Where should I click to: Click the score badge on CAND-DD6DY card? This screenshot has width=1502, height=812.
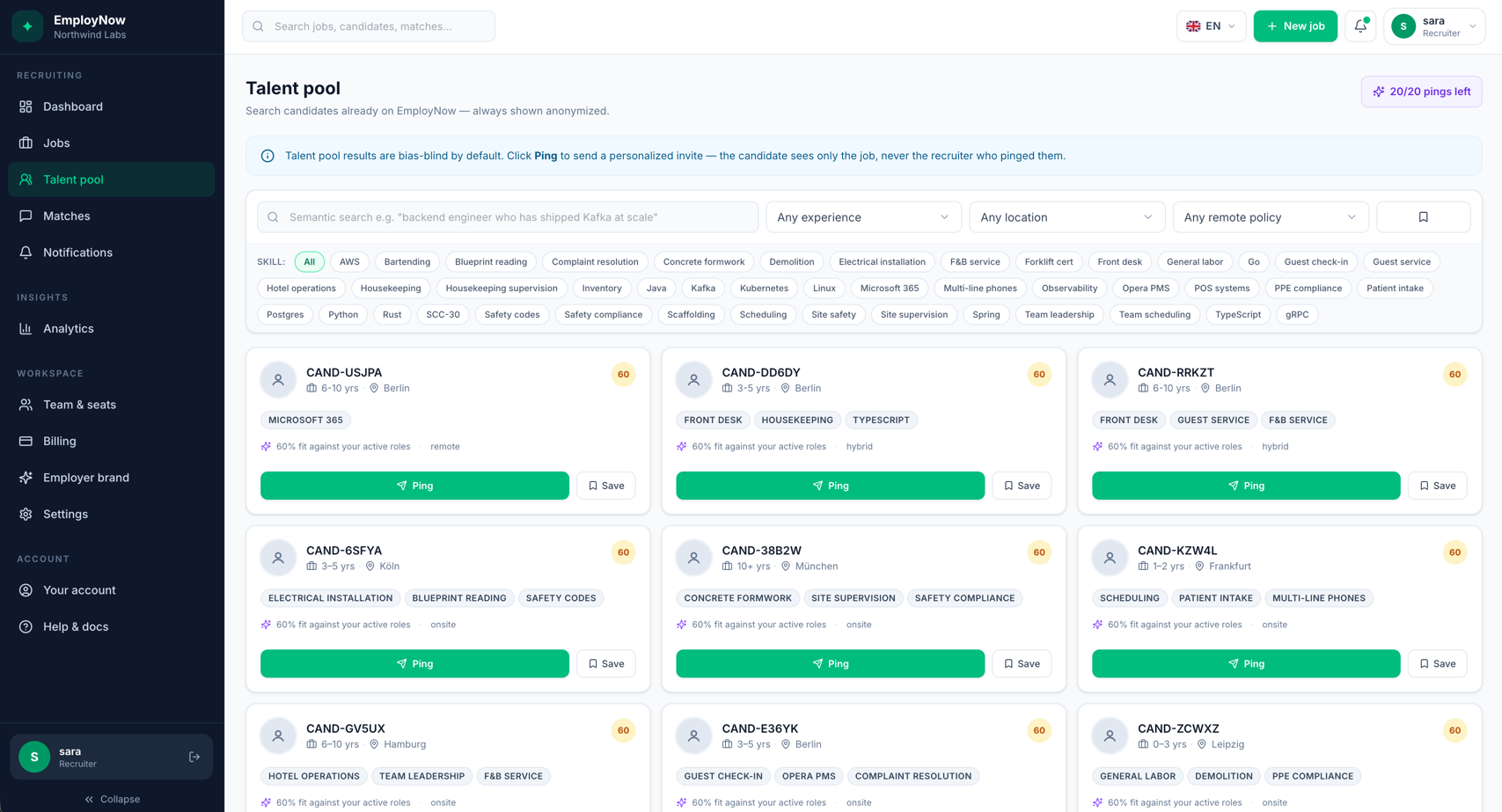pyautogui.click(x=1039, y=375)
